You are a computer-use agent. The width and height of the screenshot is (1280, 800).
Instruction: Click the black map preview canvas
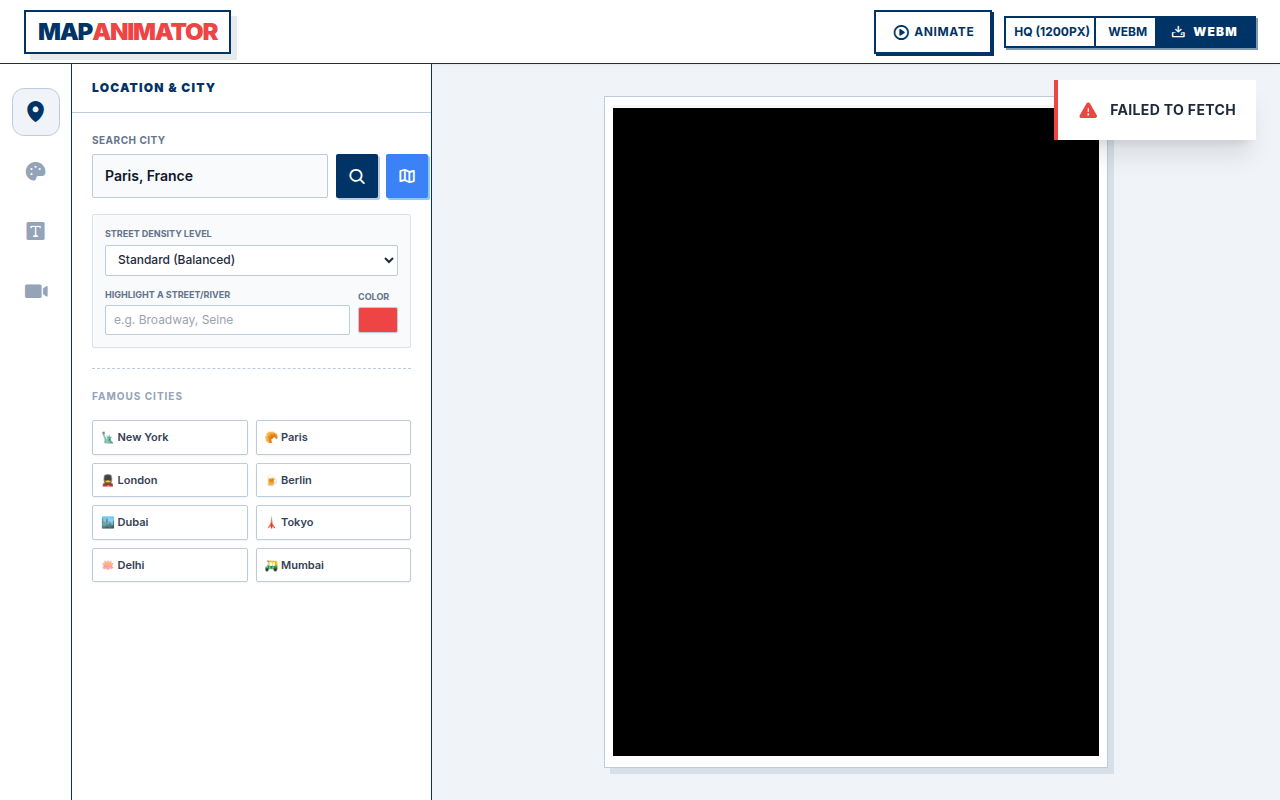point(856,432)
